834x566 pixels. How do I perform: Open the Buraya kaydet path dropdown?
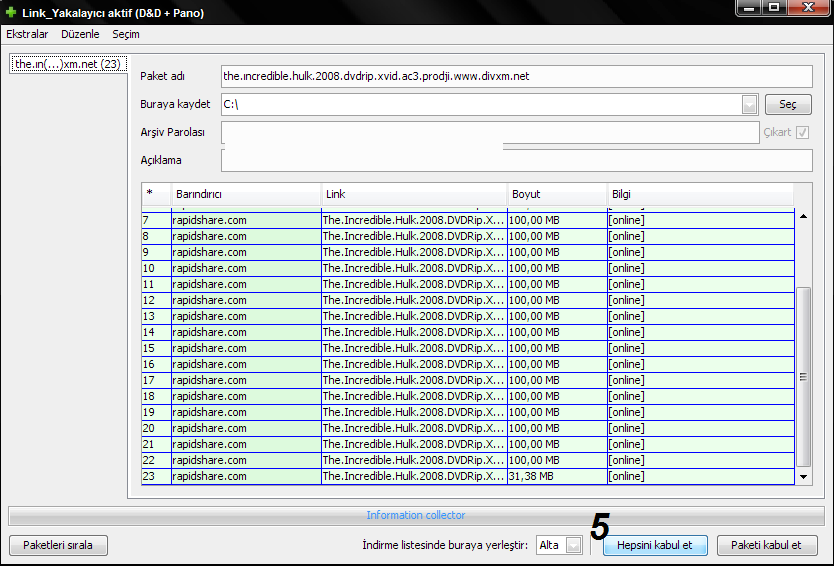[x=749, y=104]
